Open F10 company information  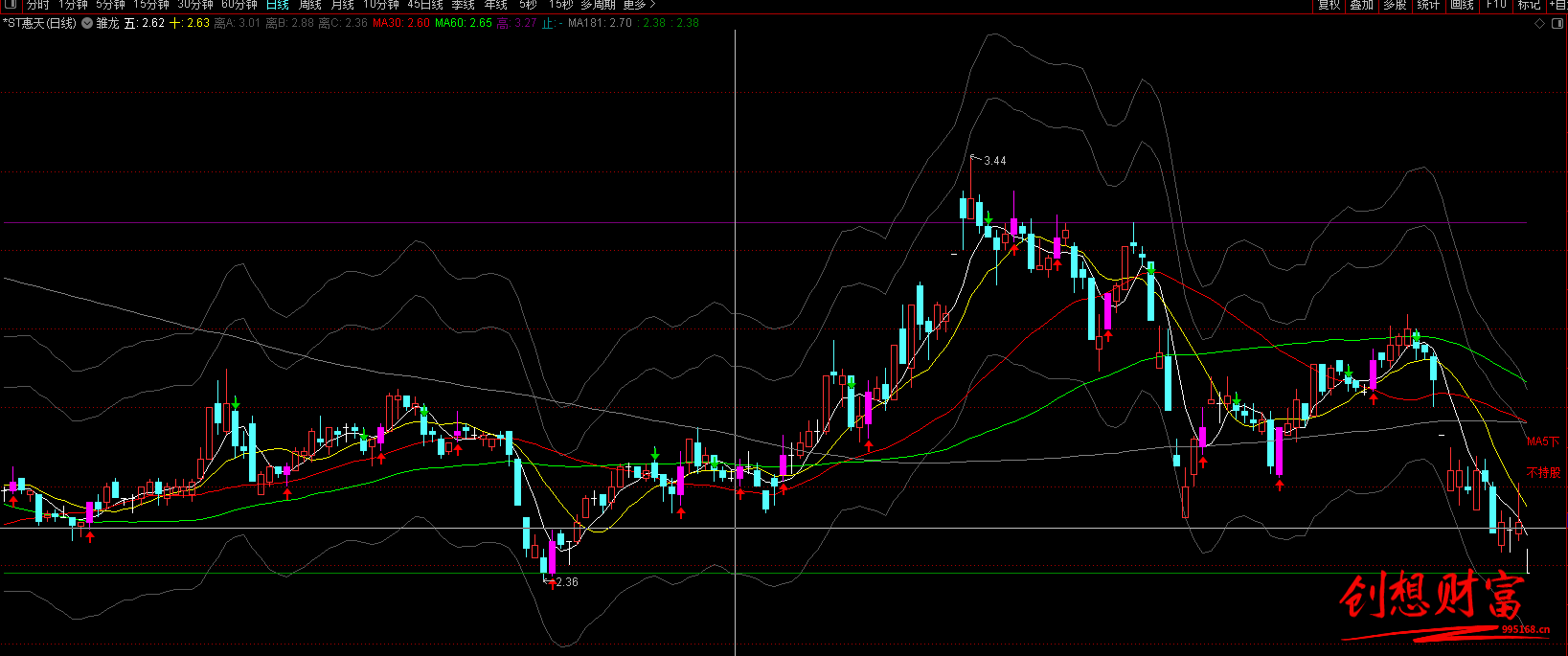pos(1496,5)
